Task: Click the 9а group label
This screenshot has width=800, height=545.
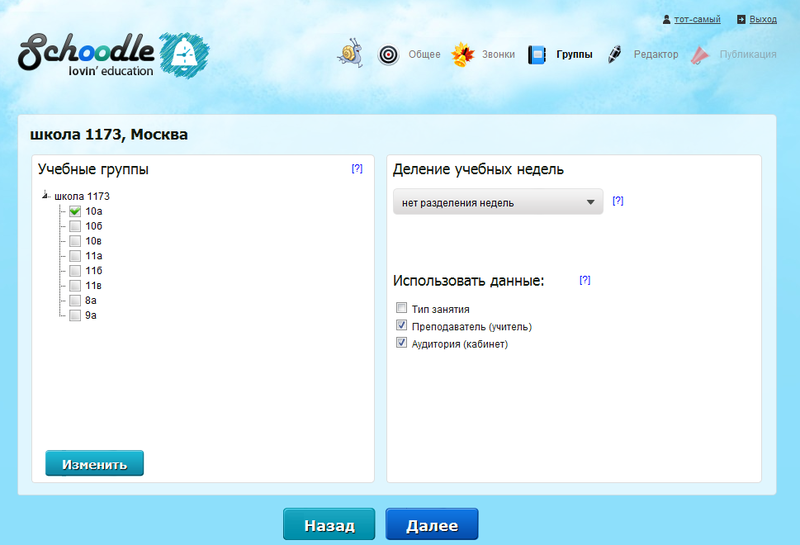Action: pos(91,315)
